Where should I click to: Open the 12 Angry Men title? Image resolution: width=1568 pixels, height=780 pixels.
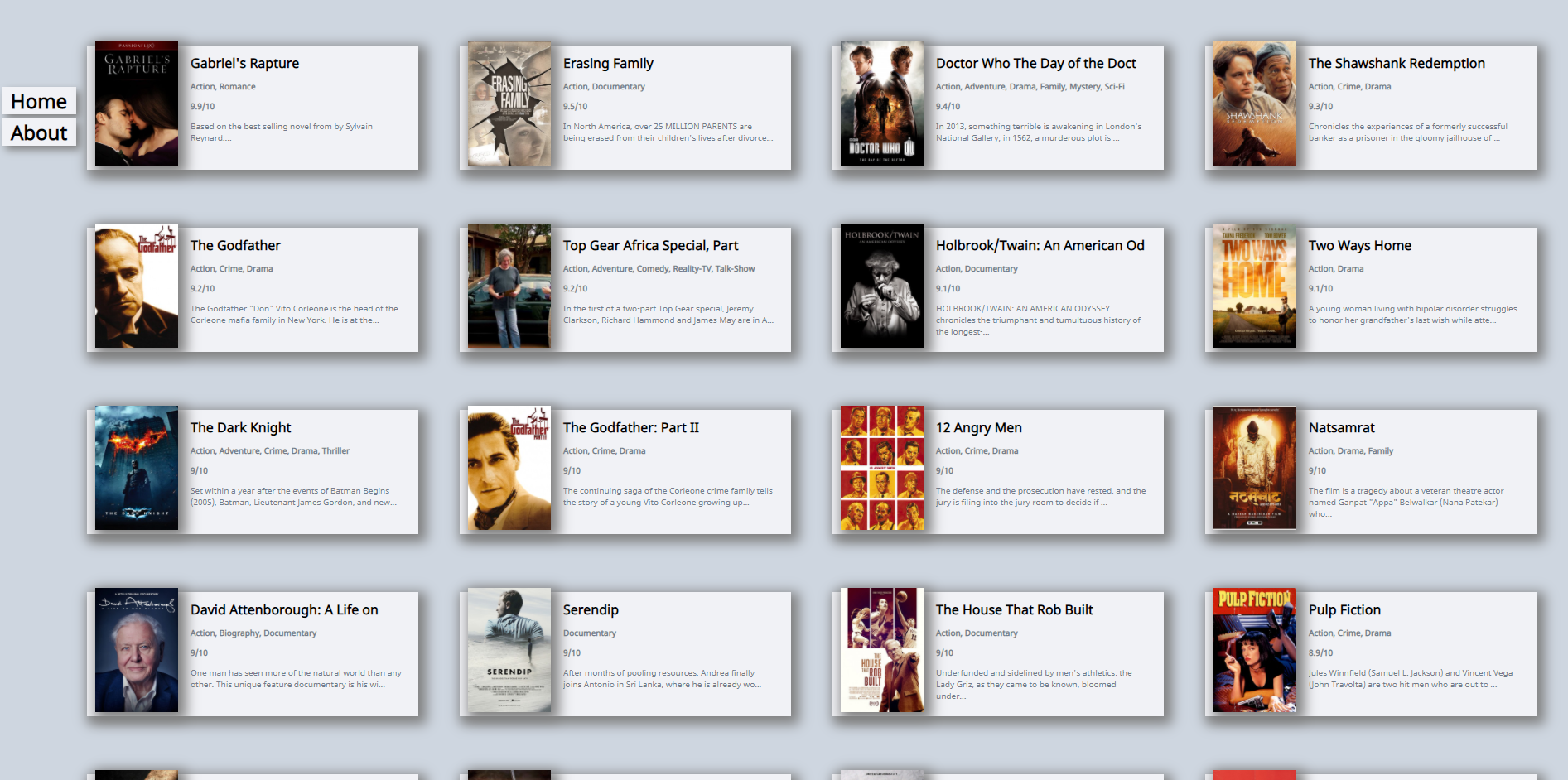tap(978, 428)
